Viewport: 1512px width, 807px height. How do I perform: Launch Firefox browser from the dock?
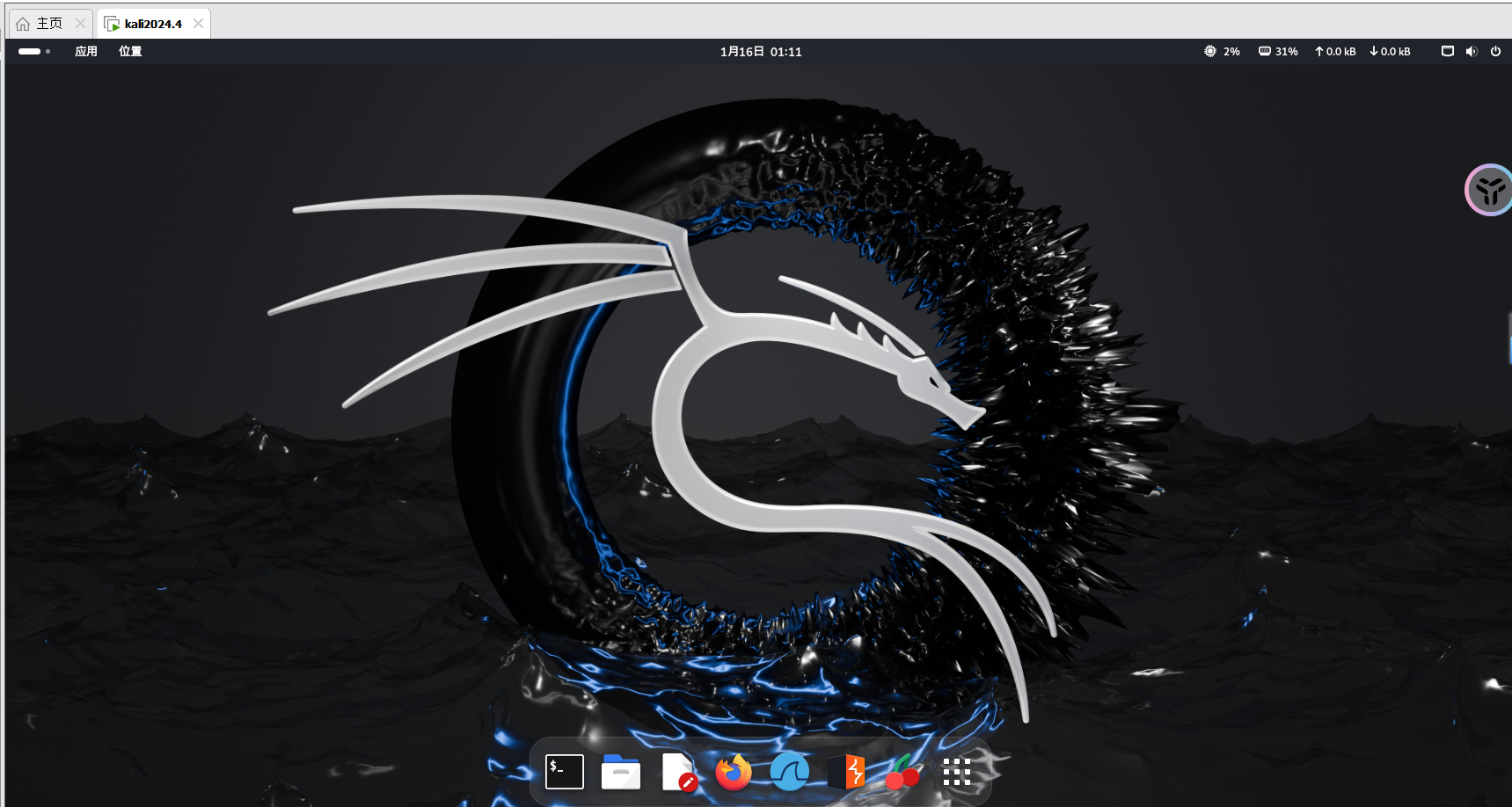734,772
